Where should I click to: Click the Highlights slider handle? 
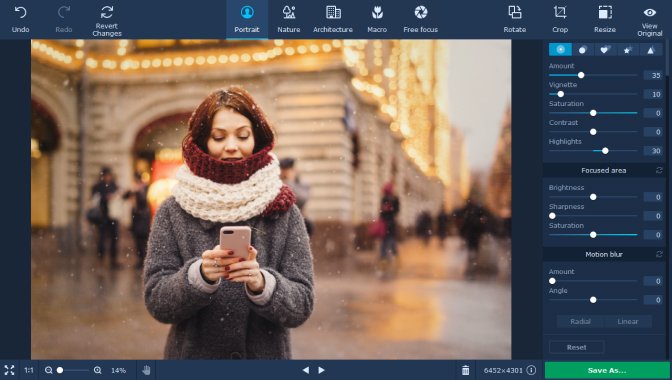605,151
